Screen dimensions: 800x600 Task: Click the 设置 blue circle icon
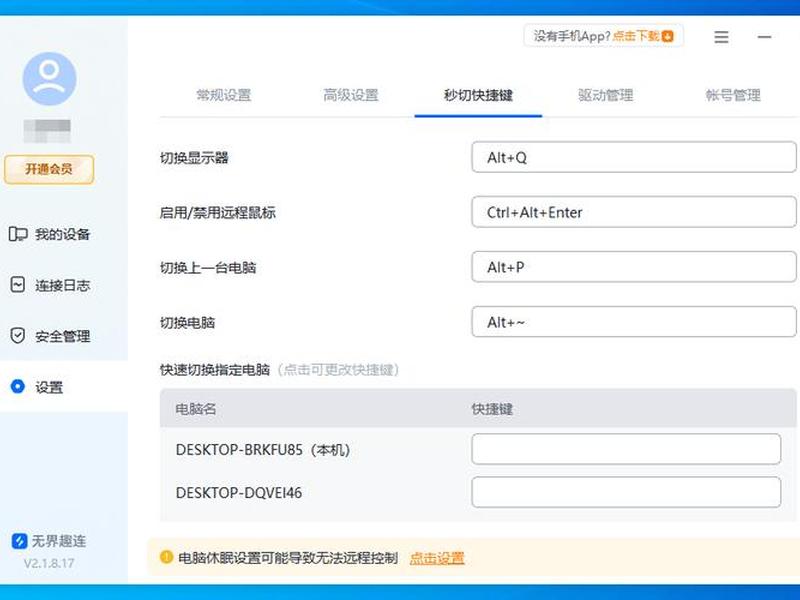tap(18, 387)
